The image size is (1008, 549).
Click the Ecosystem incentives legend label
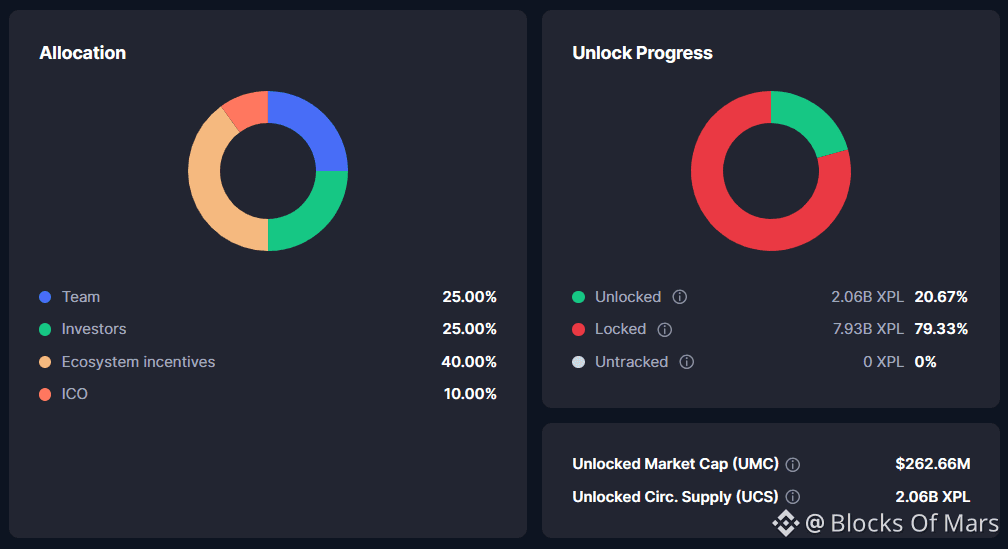(x=138, y=362)
